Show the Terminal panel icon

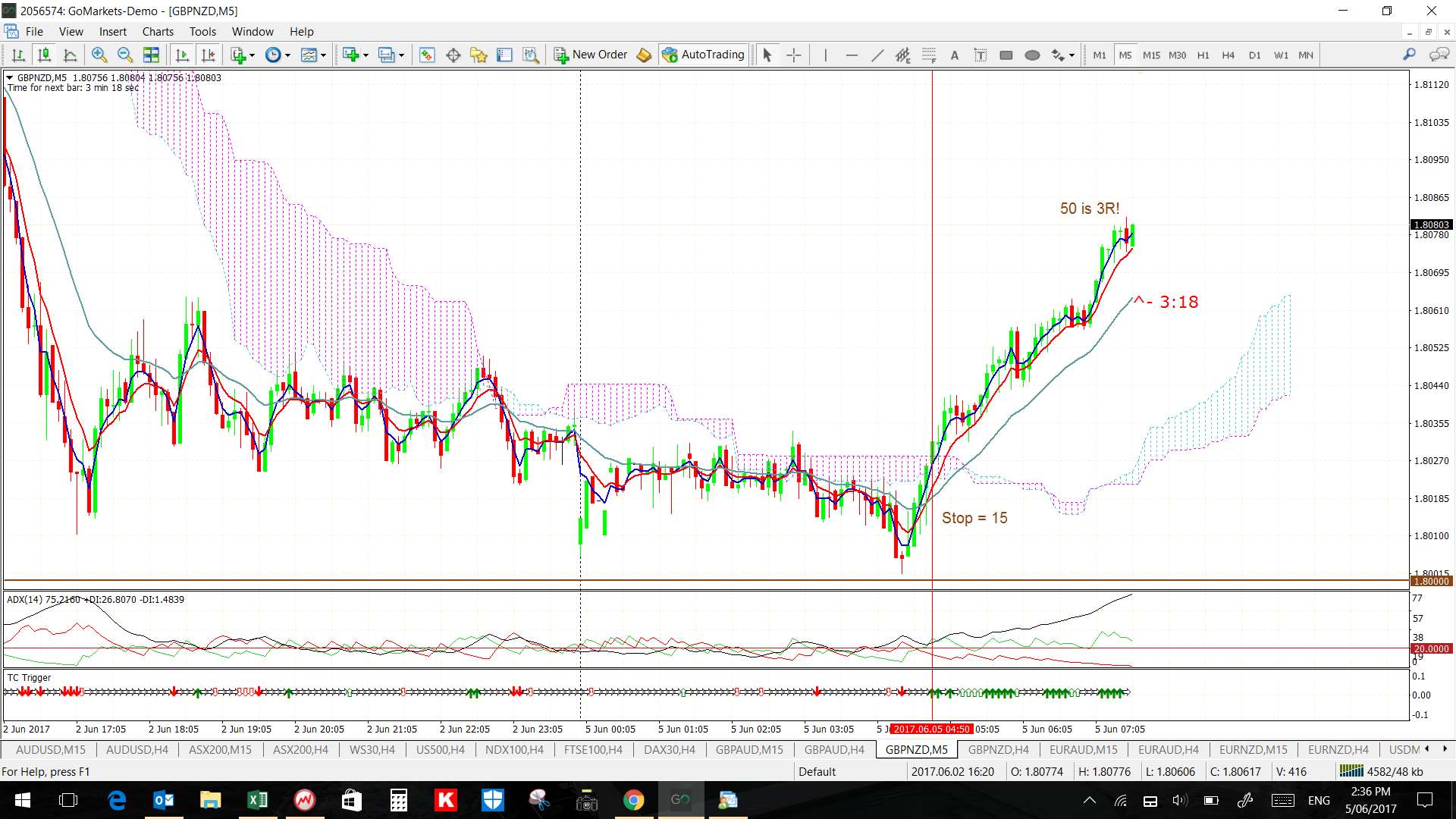pos(505,55)
